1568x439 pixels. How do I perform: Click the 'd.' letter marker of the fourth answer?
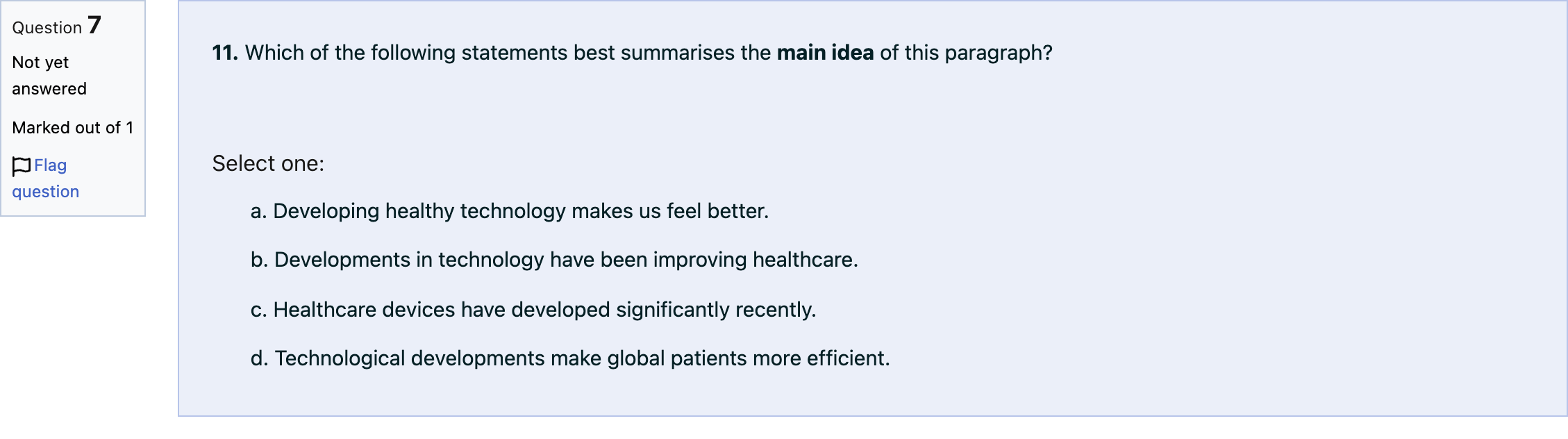click(259, 358)
